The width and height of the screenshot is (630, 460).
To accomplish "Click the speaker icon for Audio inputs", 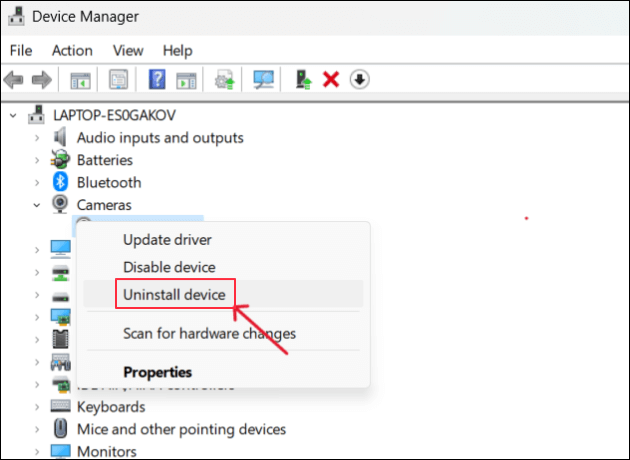I will 60,137.
